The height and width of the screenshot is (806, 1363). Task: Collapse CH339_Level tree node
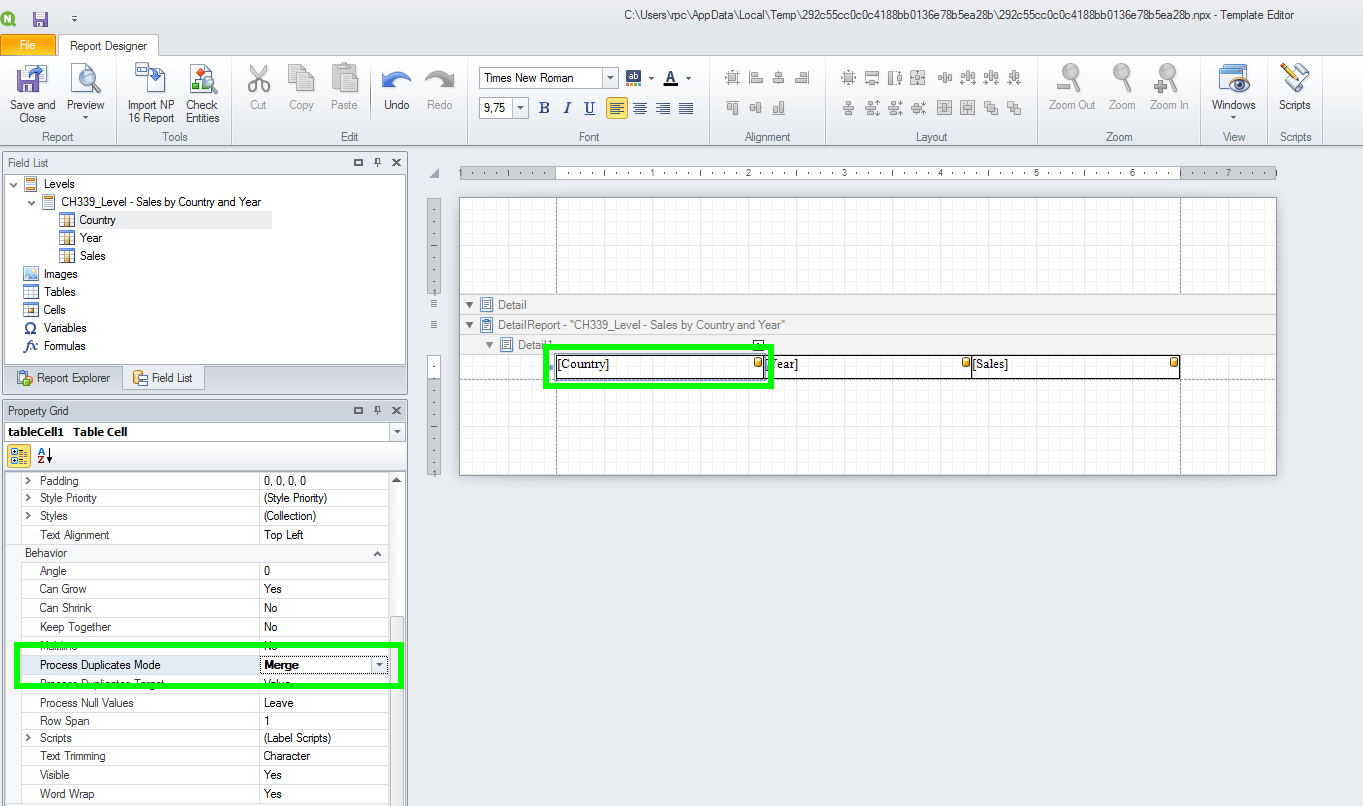pos(31,202)
